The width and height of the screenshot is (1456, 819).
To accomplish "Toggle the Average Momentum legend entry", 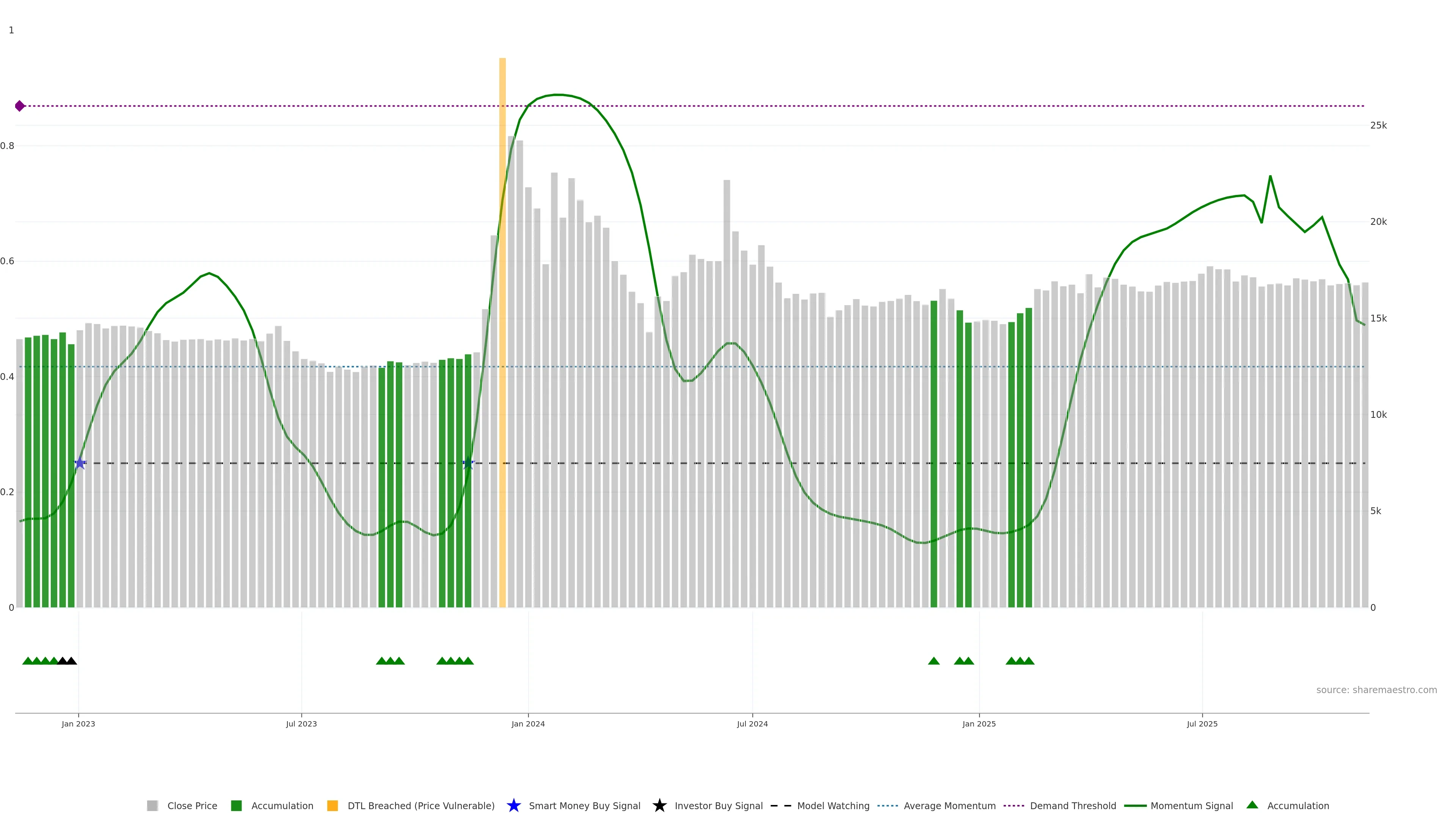I will tap(949, 805).
